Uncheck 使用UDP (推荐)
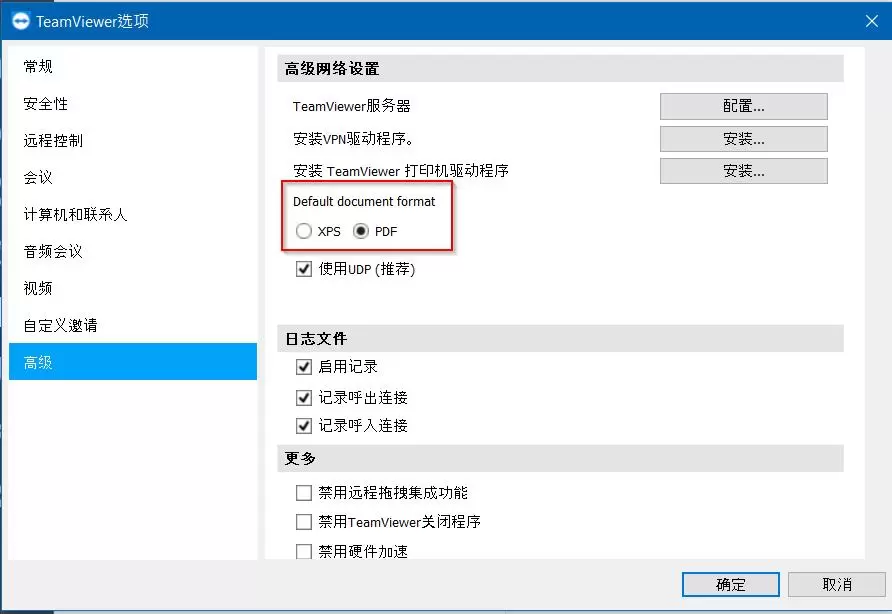Viewport: 892px width, 614px height. (303, 268)
